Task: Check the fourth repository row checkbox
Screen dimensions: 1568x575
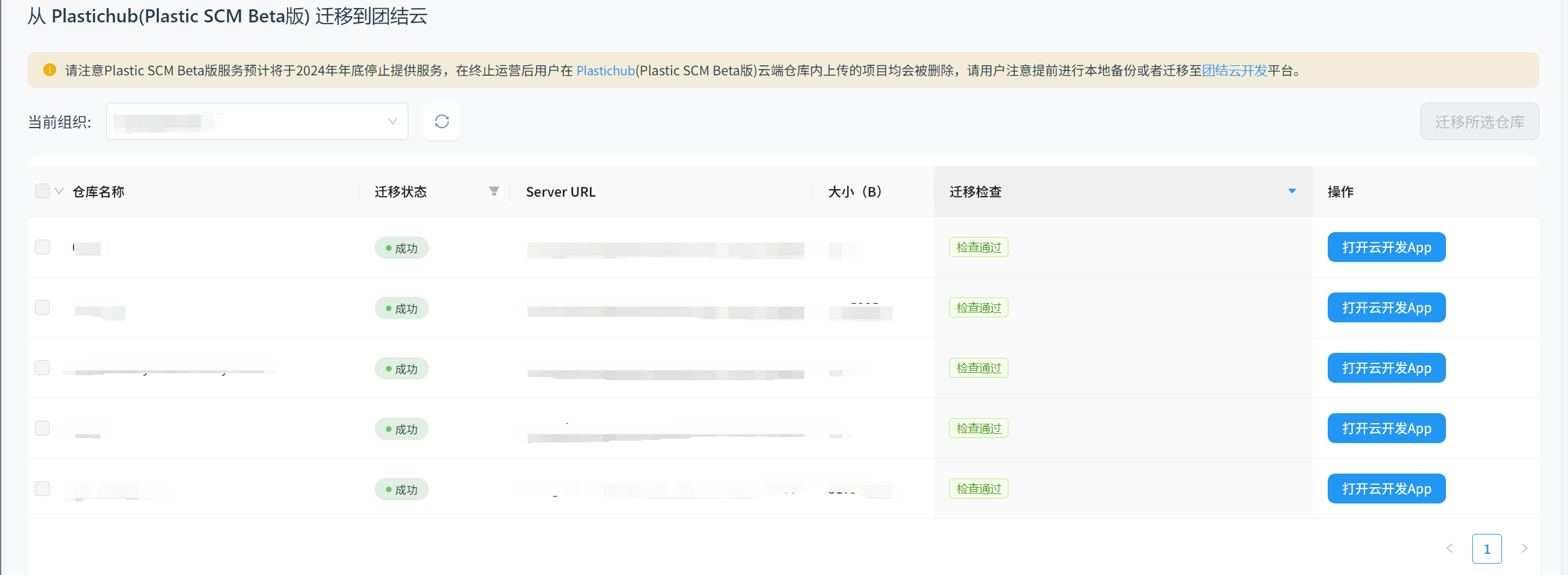Action: (42, 428)
